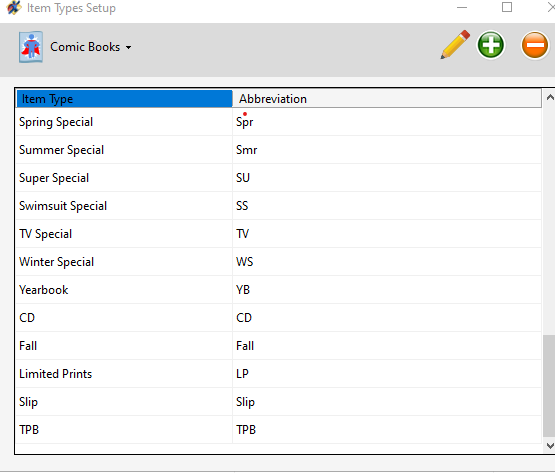Open the Comic Books dropdown arrow
This screenshot has height=473, width=555.
point(128,47)
